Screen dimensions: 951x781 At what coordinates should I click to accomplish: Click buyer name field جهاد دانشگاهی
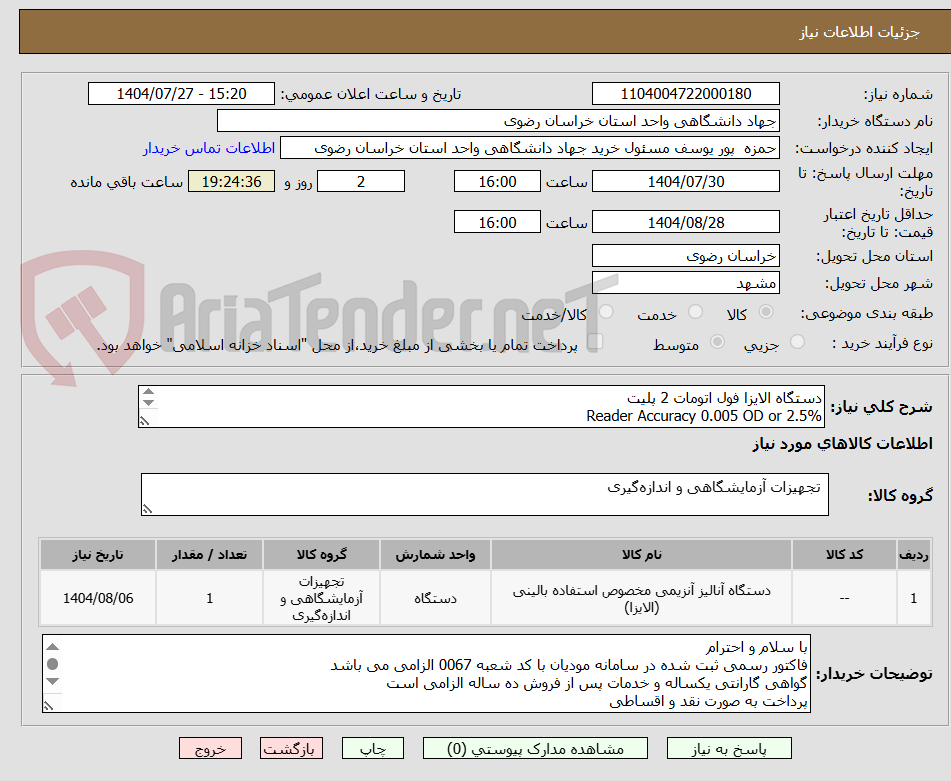498,121
